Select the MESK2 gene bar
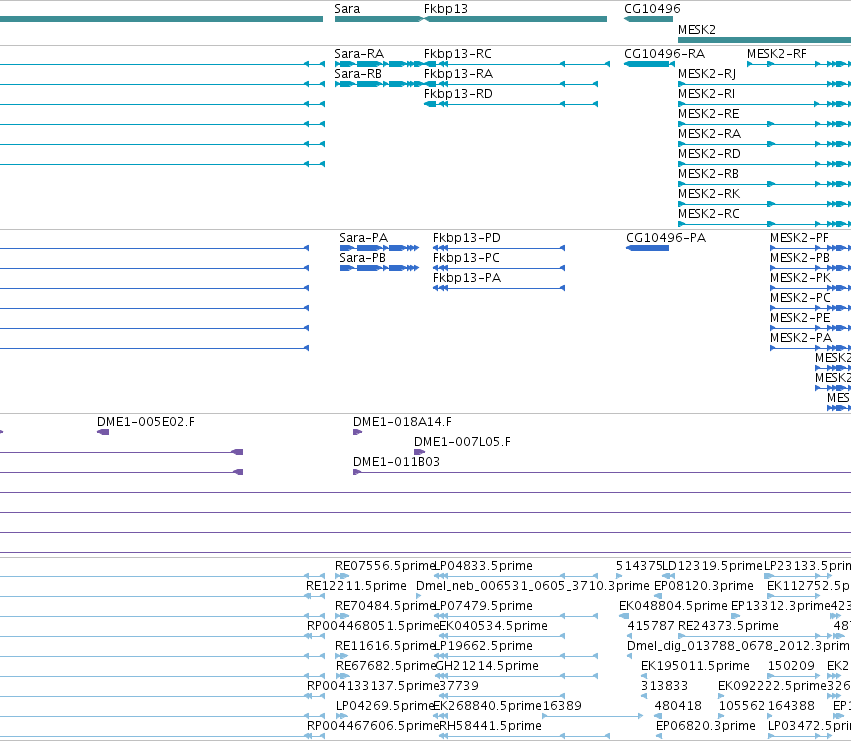The width and height of the screenshot is (851, 741). point(764,40)
